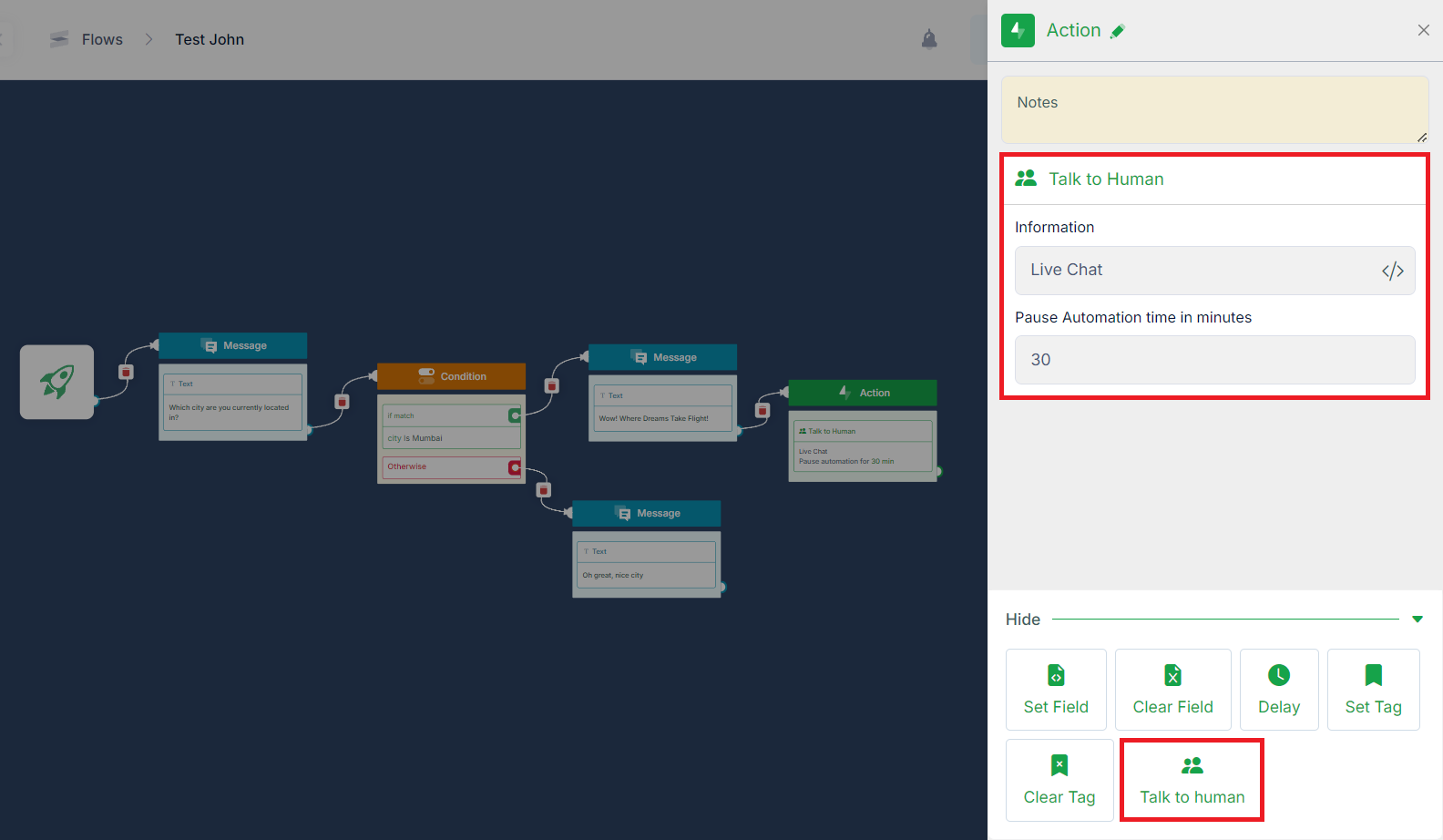Add a Delay action
Image resolution: width=1443 pixels, height=840 pixels.
point(1279,690)
